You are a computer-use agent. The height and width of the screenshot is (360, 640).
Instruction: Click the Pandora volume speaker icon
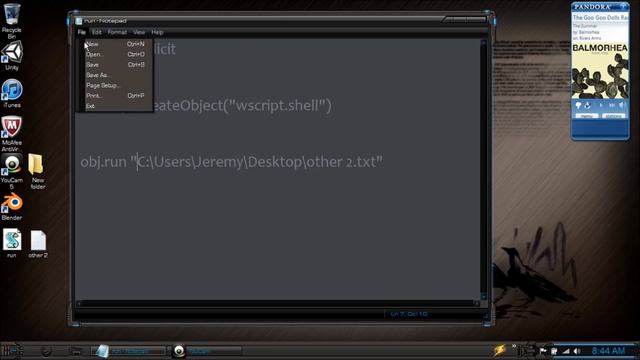tap(622, 105)
